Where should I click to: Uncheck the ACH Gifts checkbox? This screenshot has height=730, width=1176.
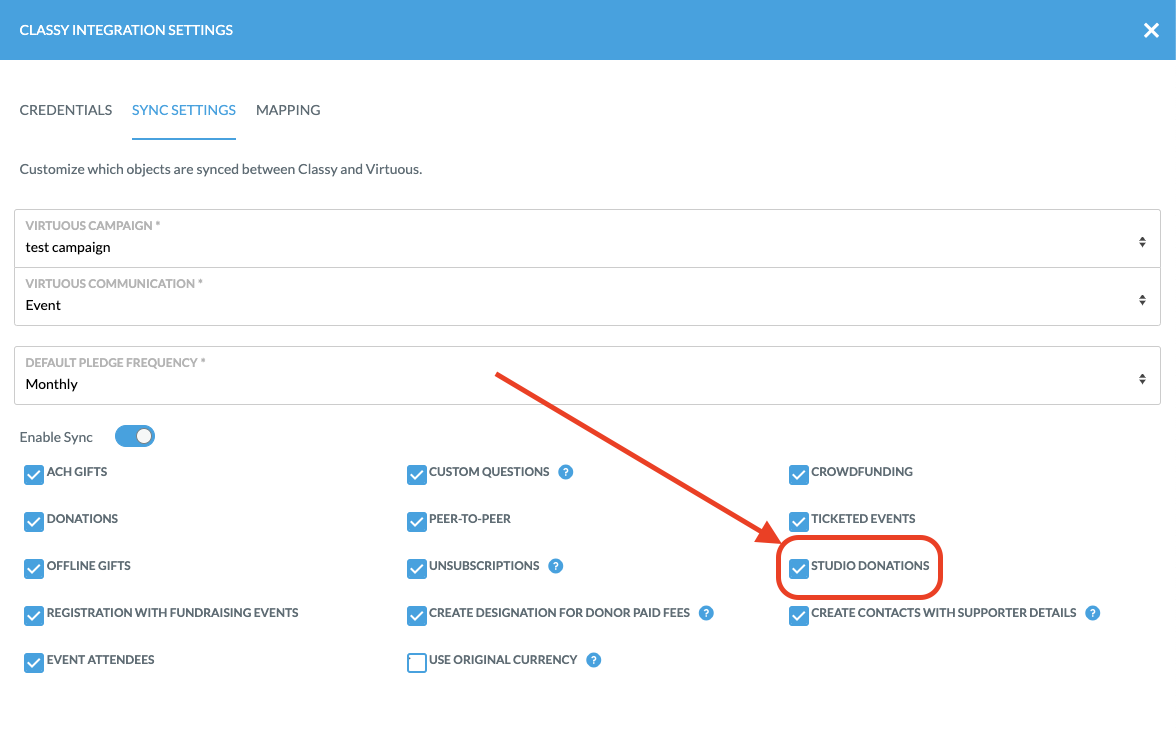coord(34,474)
